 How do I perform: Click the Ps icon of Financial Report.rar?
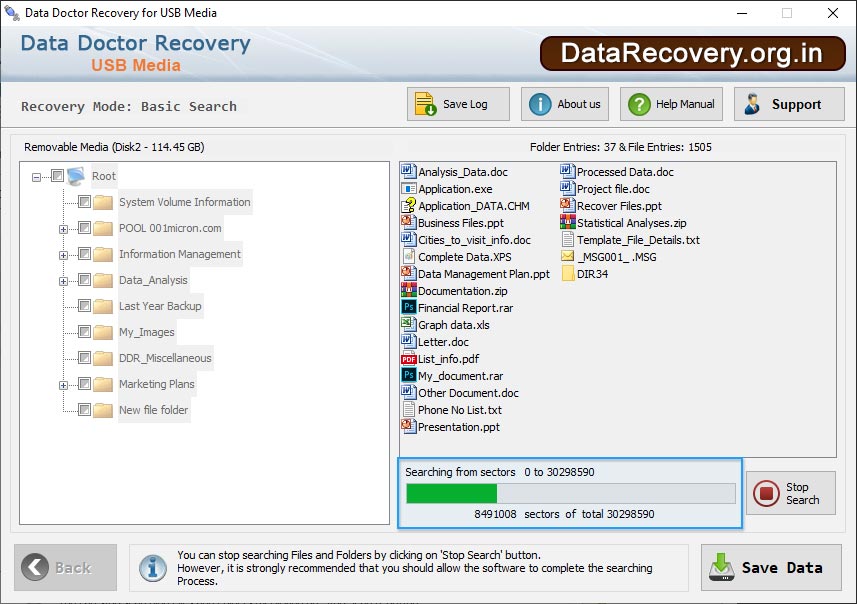pyautogui.click(x=408, y=307)
